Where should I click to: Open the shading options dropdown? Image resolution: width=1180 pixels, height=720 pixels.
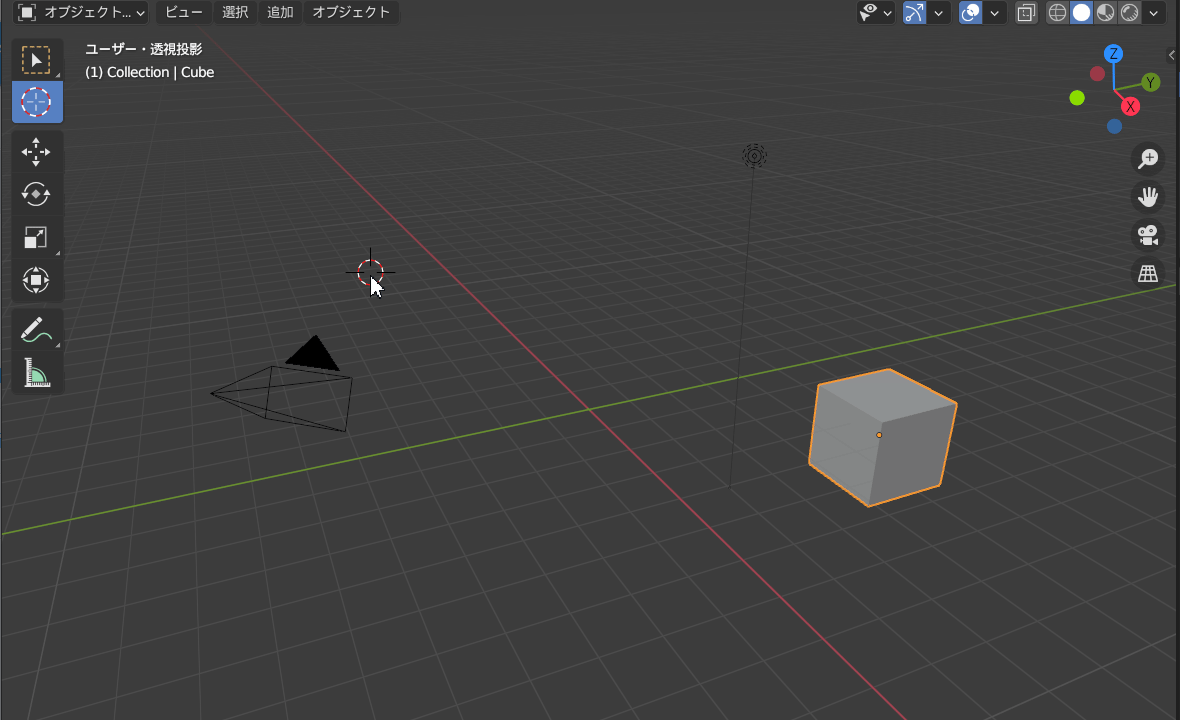pyautogui.click(x=1154, y=13)
